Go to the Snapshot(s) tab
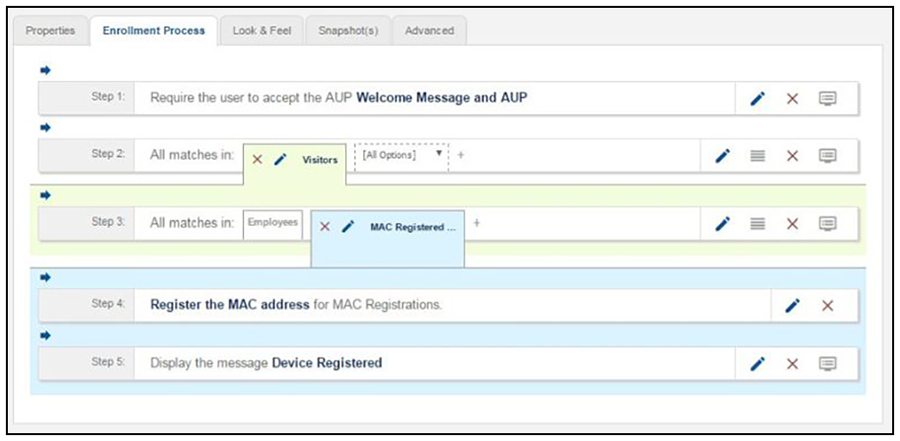 [x=348, y=31]
